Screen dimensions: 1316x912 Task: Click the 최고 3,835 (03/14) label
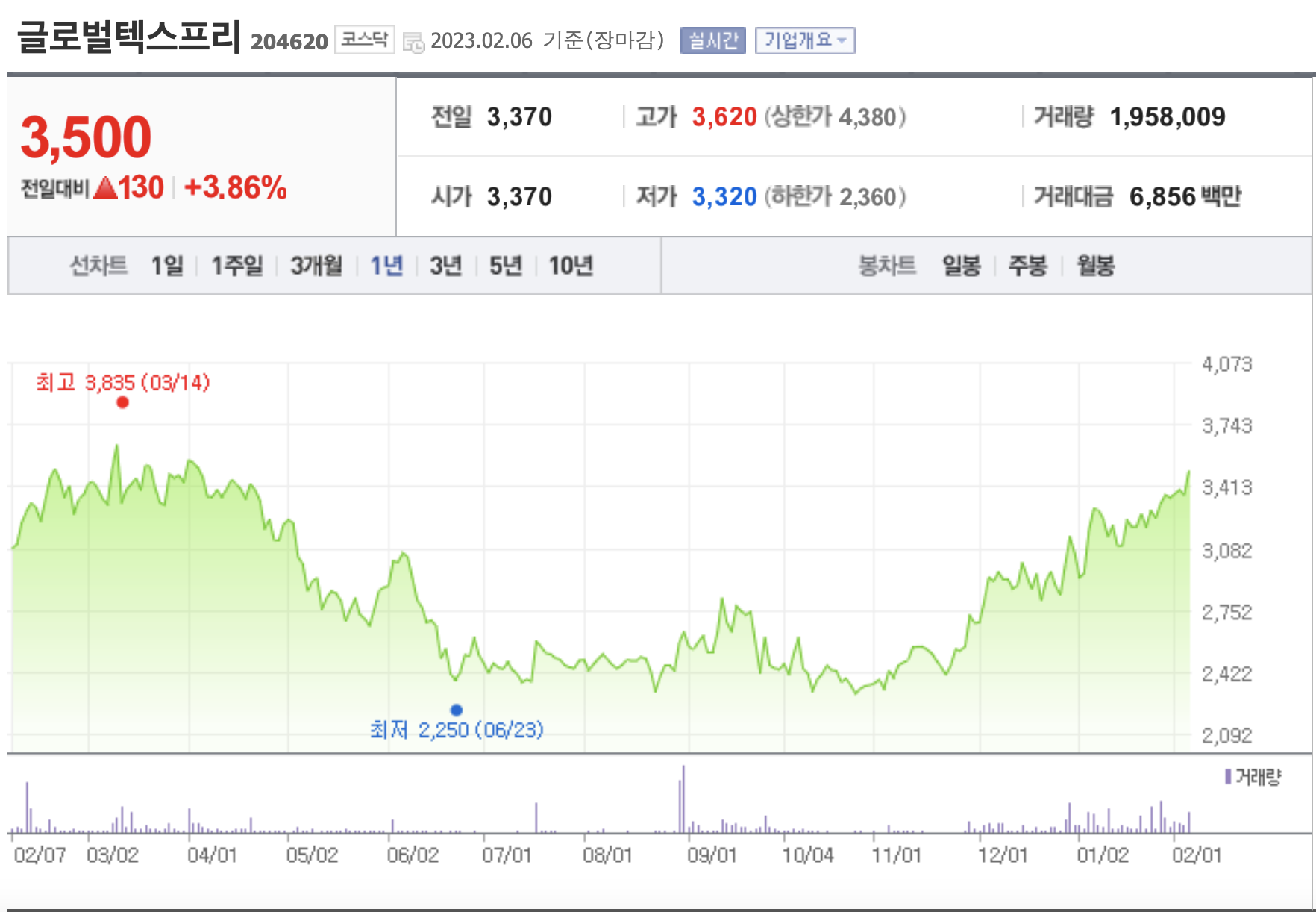coord(123,383)
